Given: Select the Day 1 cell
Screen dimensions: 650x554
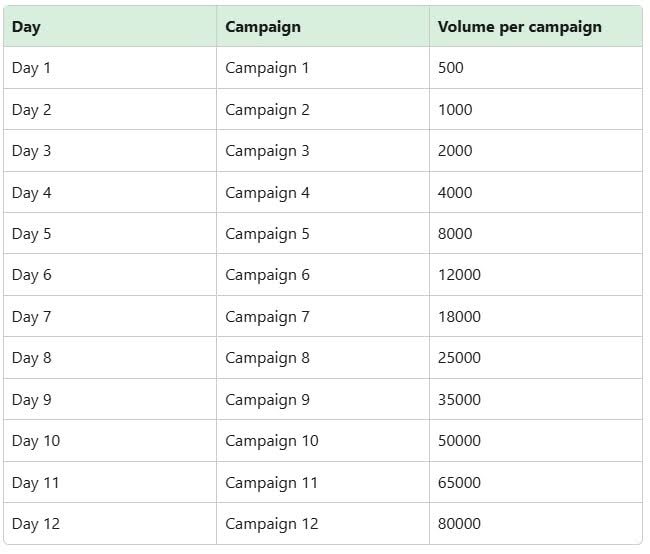Looking at the screenshot, I should tap(32, 68).
